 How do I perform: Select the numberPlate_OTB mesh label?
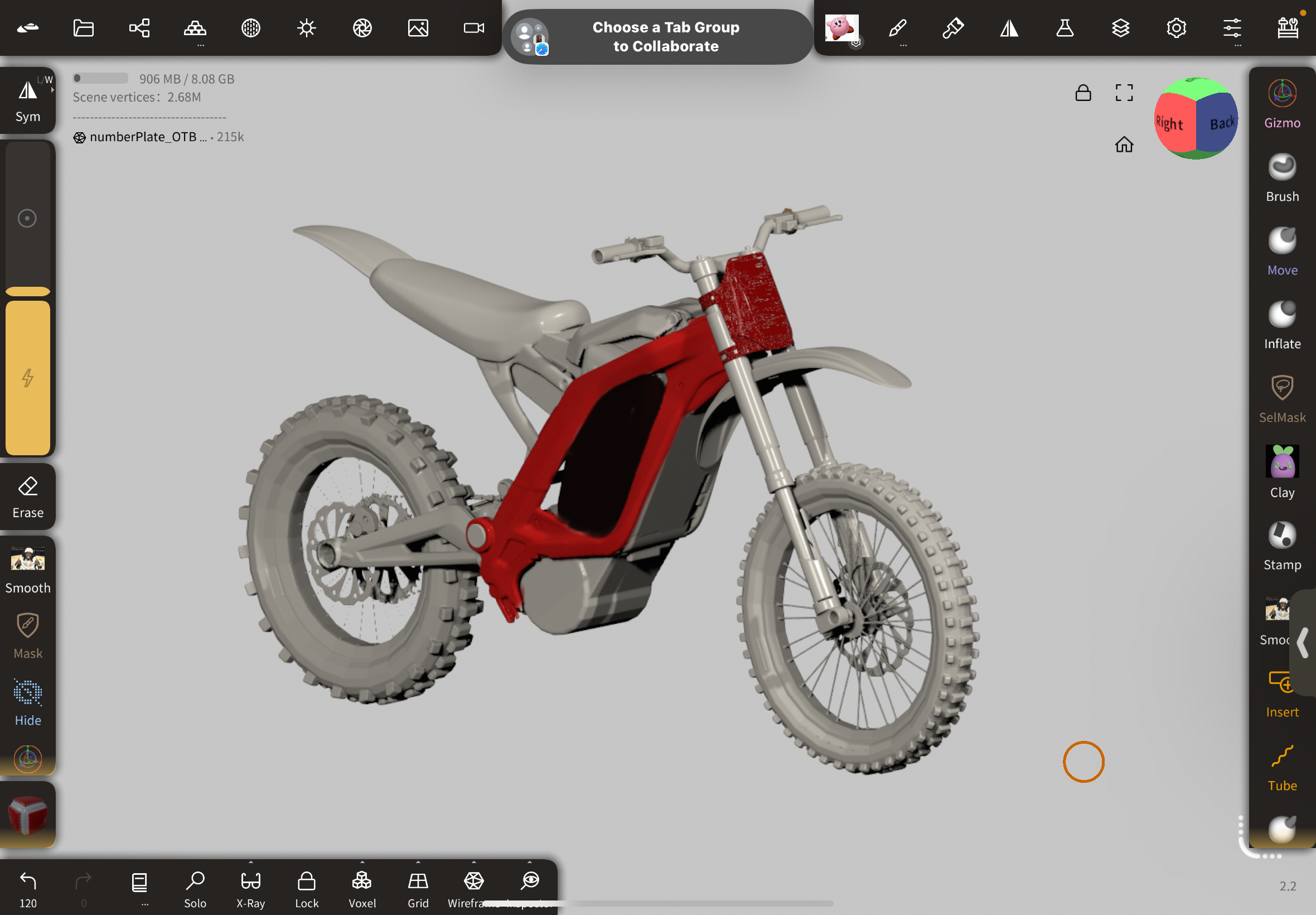[x=148, y=137]
